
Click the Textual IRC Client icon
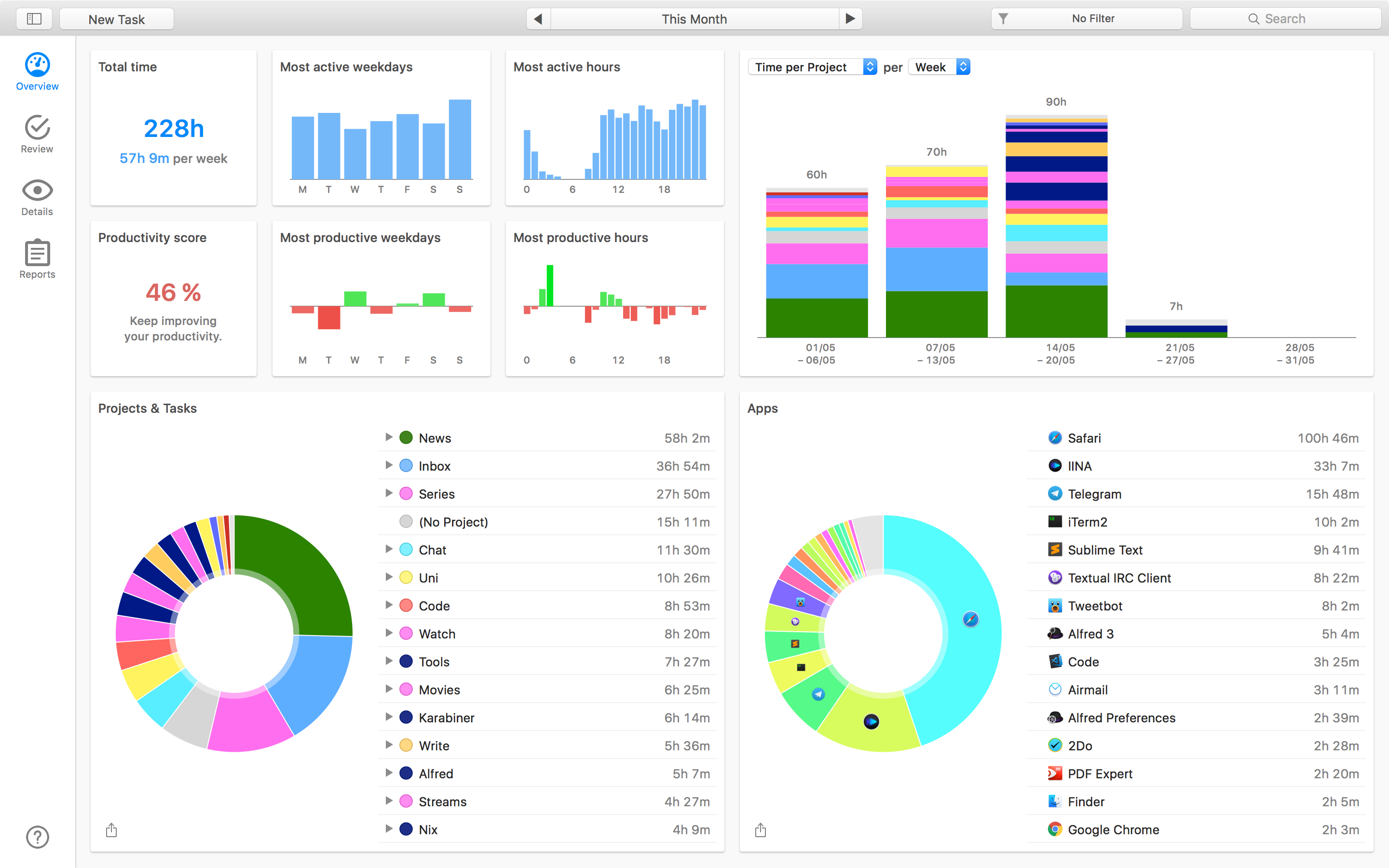click(1055, 578)
